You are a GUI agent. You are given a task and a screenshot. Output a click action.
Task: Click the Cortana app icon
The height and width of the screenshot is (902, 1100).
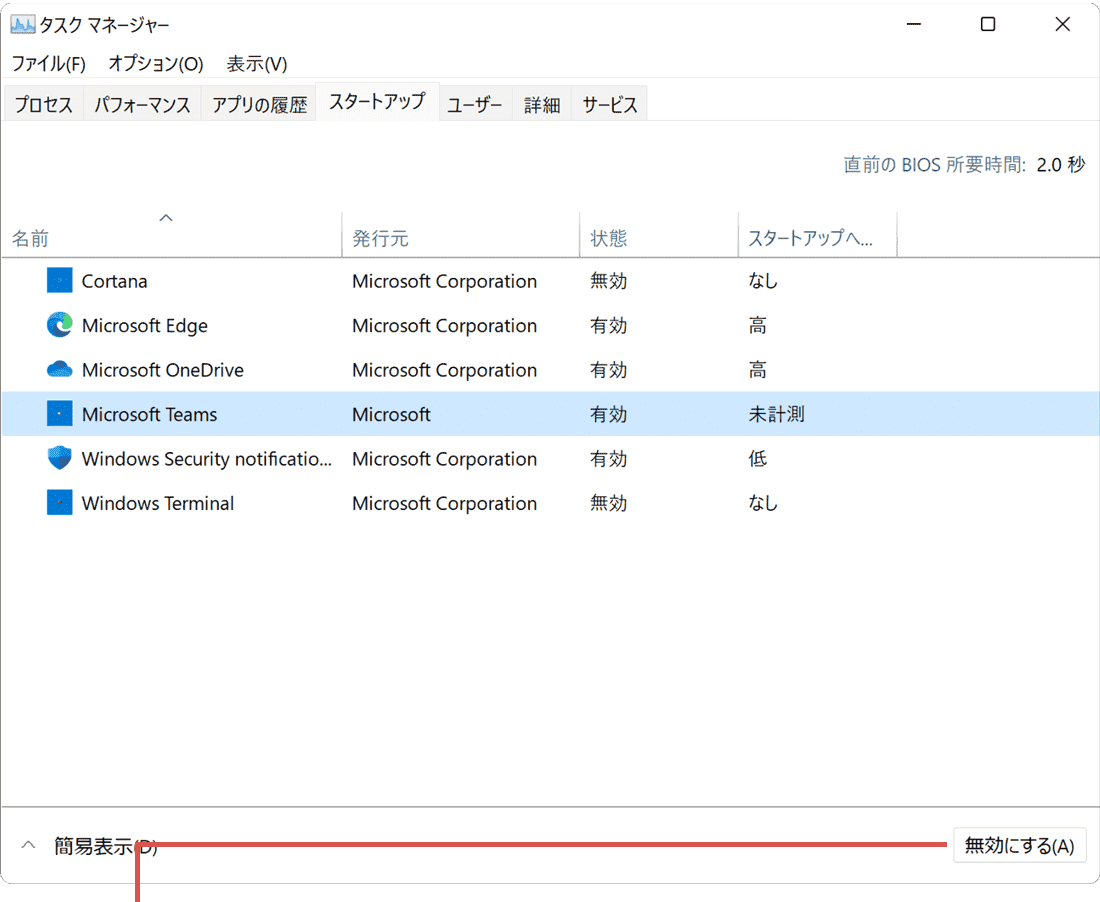pos(60,281)
